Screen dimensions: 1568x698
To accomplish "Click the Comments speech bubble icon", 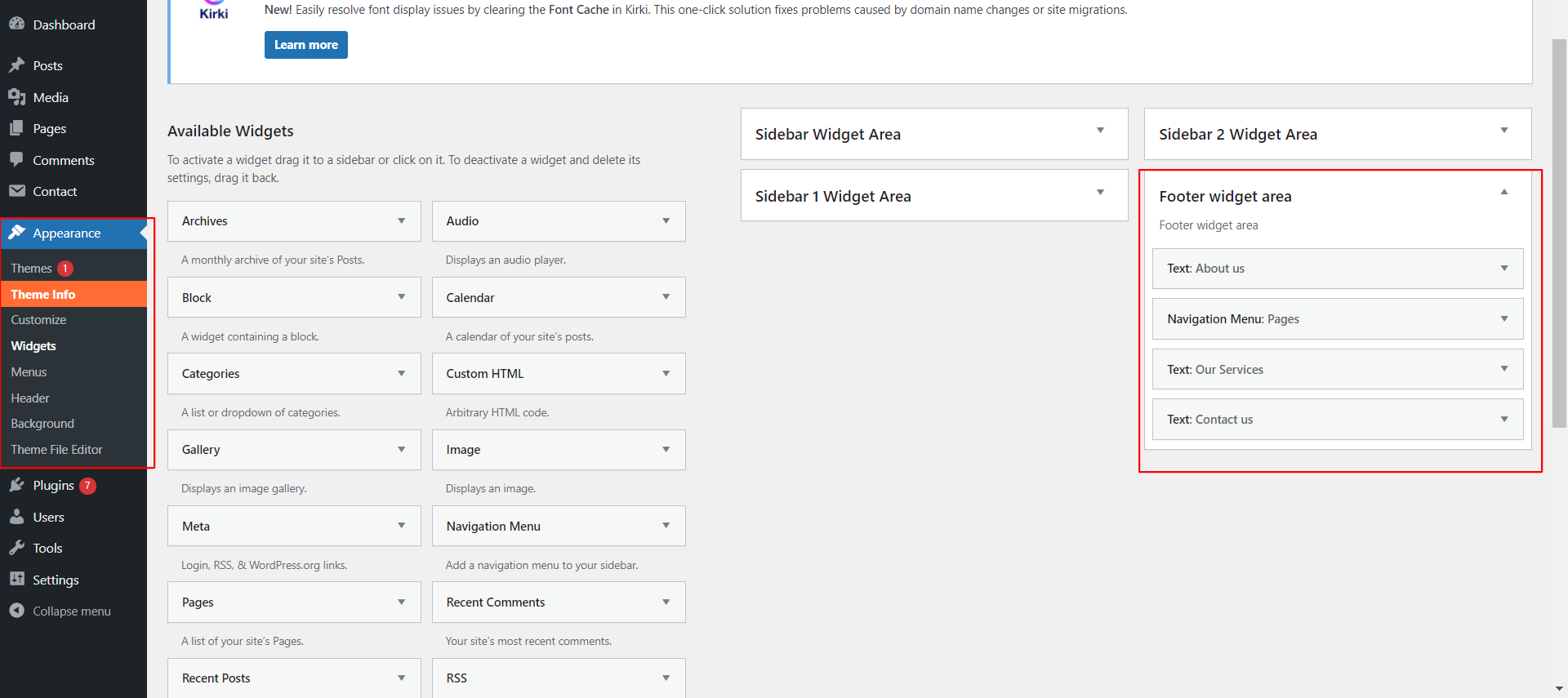I will pyautogui.click(x=16, y=160).
